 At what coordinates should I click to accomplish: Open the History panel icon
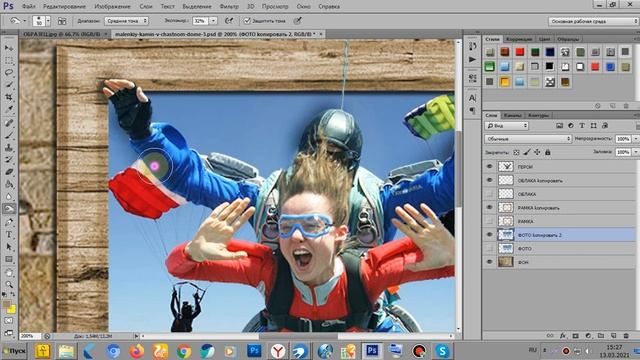pos(472,46)
